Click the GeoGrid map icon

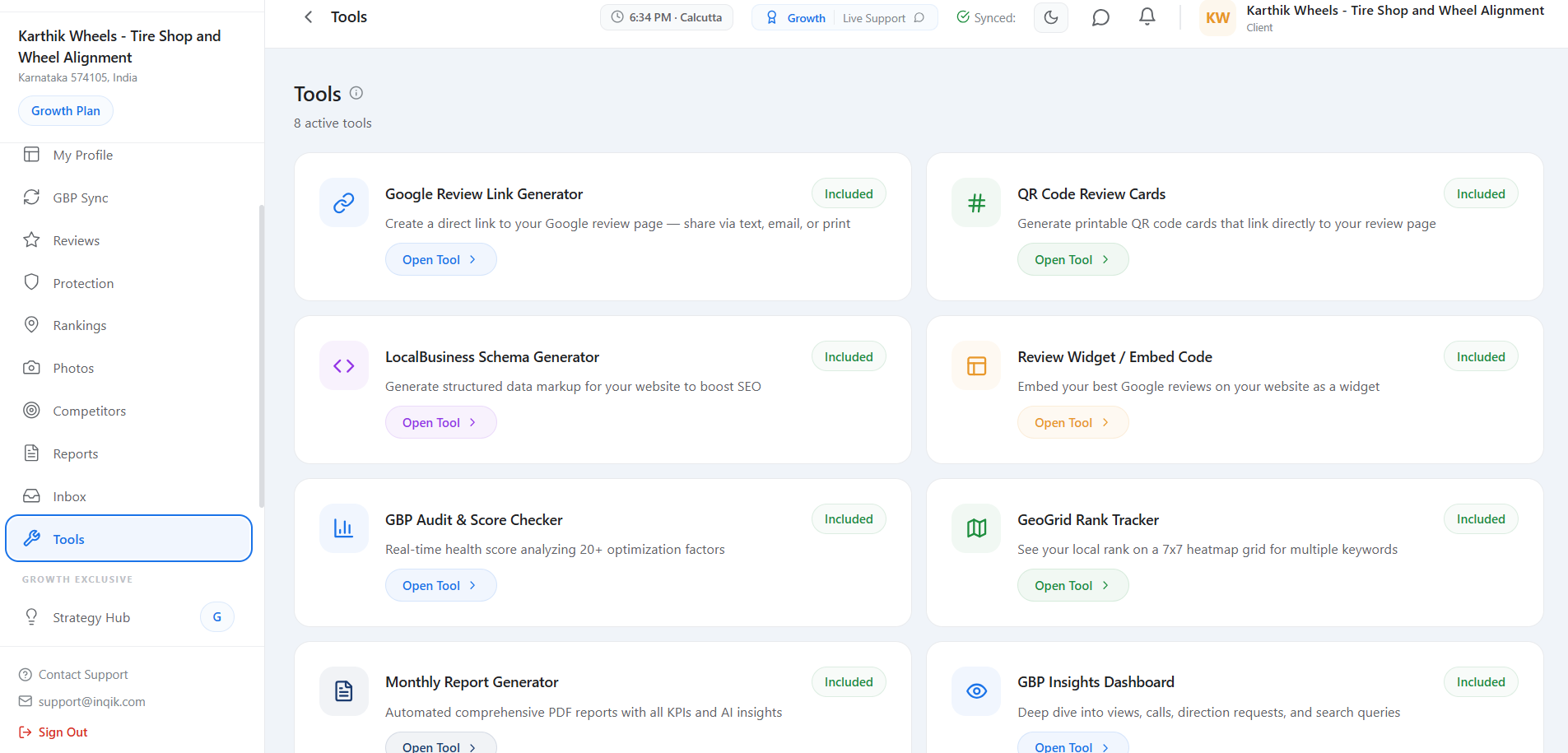click(x=976, y=528)
